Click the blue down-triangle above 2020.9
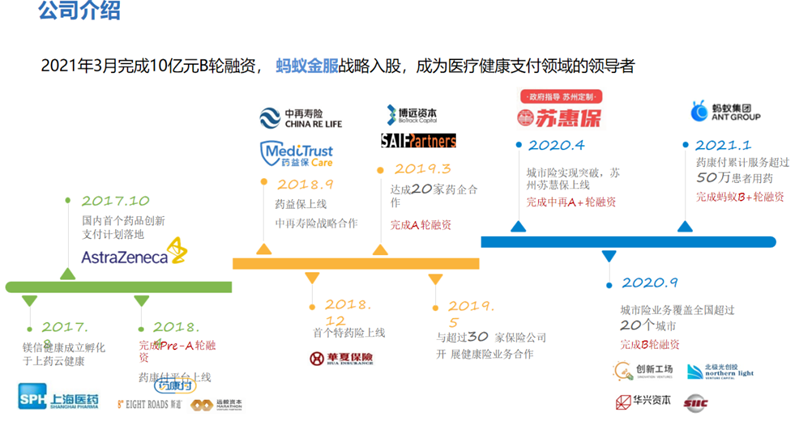 click(x=609, y=256)
